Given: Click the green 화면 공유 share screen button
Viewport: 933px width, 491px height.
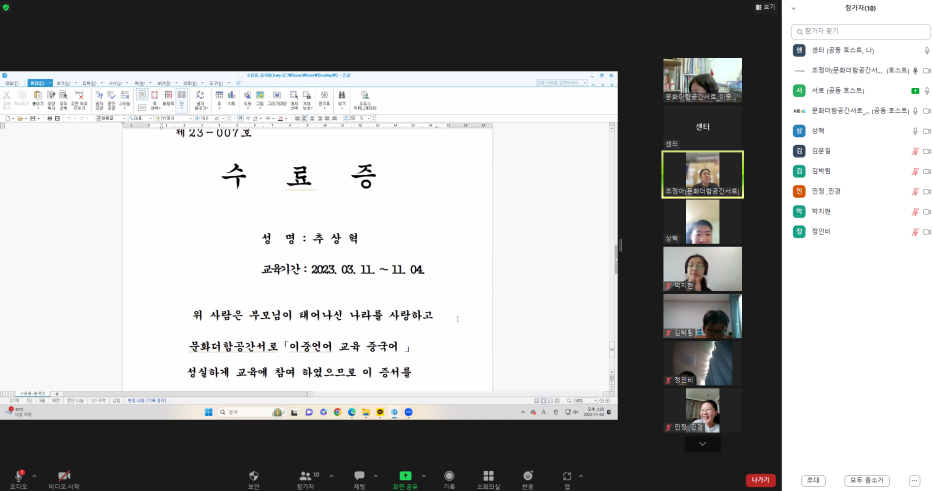Looking at the screenshot, I should coord(405,477).
